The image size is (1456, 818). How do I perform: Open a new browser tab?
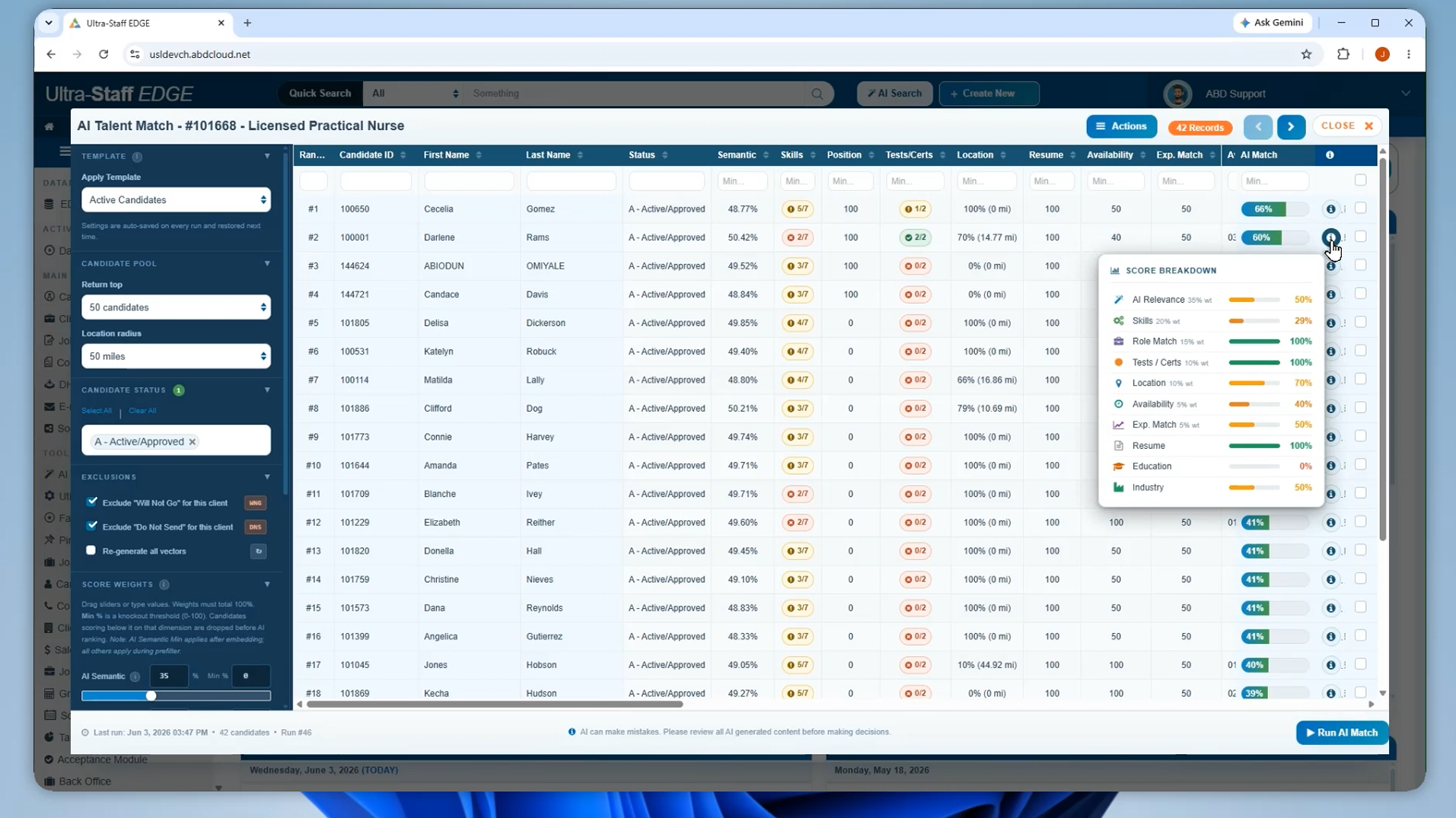(247, 23)
